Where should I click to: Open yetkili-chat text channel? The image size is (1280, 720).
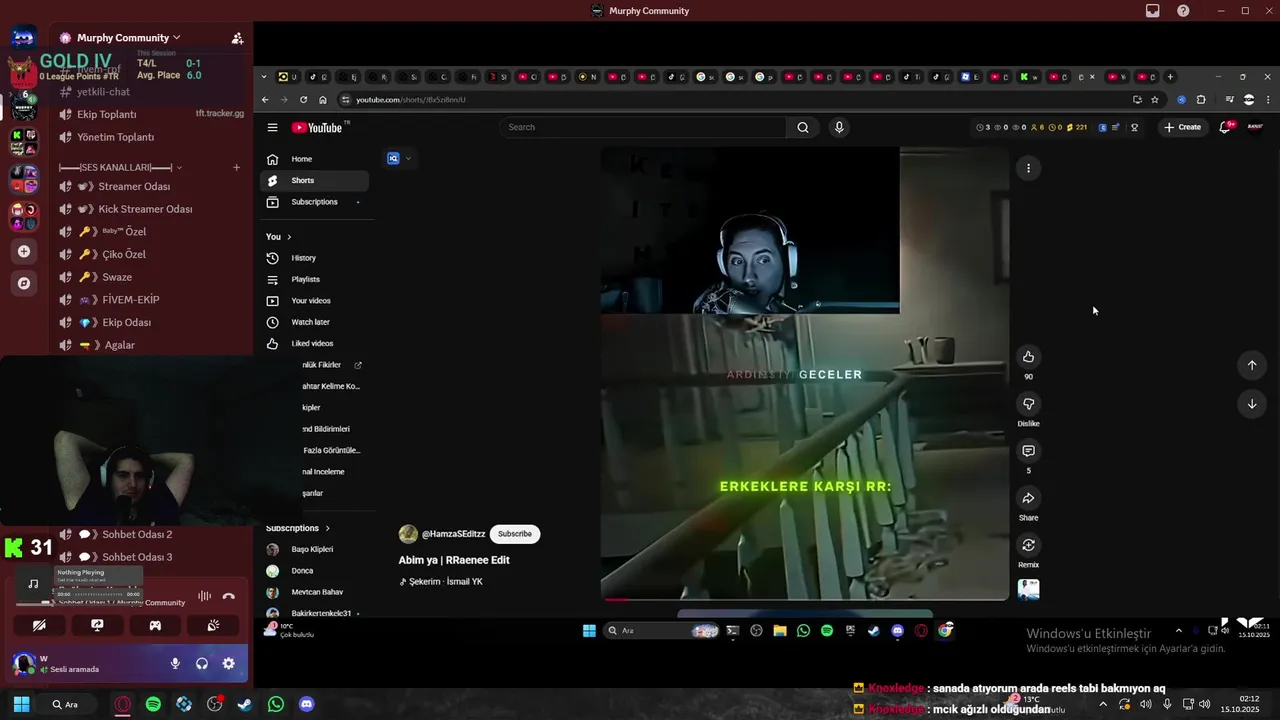[103, 92]
